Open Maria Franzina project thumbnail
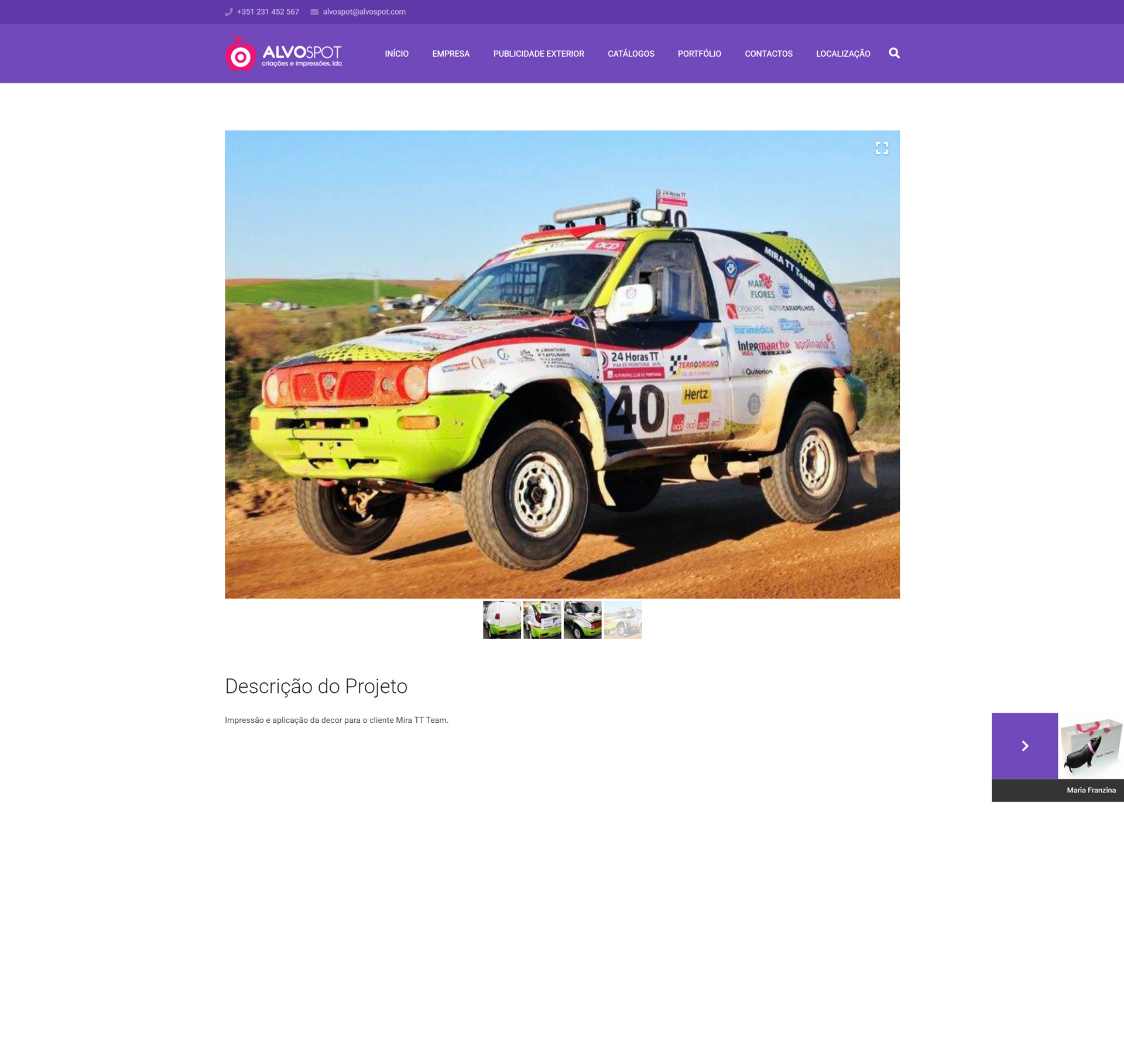The width and height of the screenshot is (1124, 1064). coord(1091,746)
